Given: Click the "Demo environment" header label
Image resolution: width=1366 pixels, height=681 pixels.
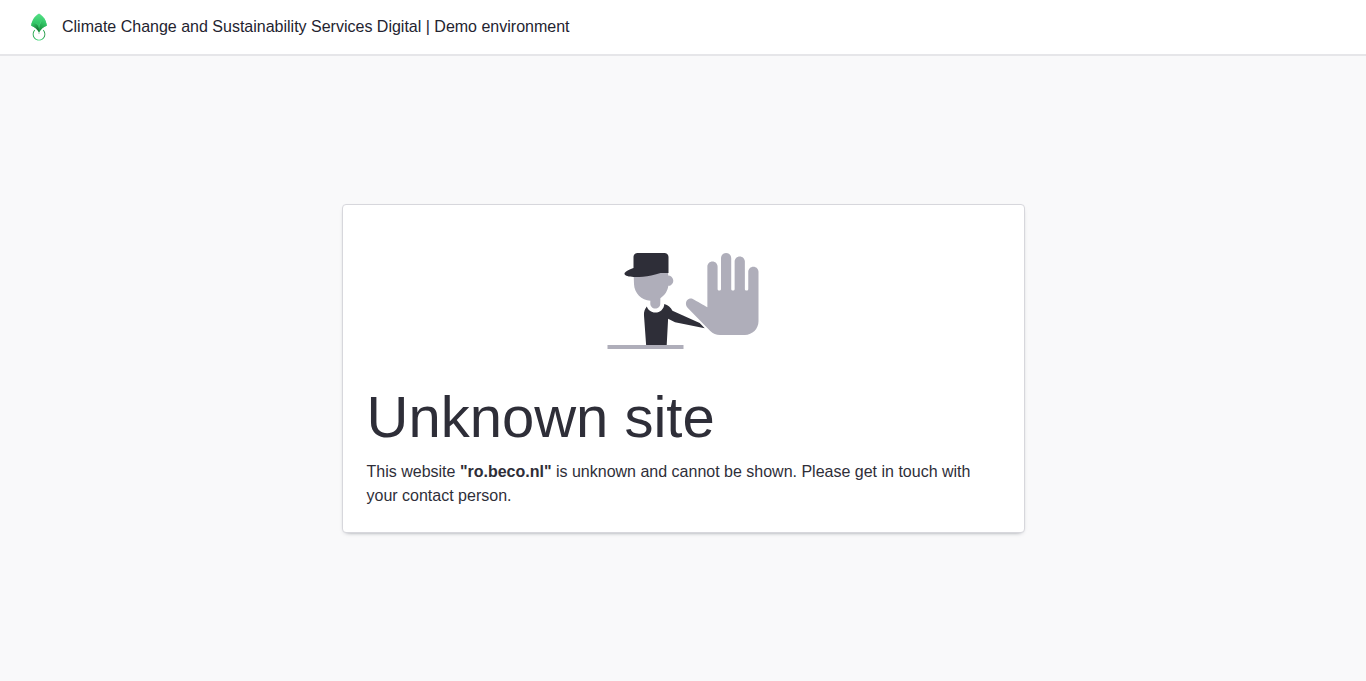Looking at the screenshot, I should 502,27.
